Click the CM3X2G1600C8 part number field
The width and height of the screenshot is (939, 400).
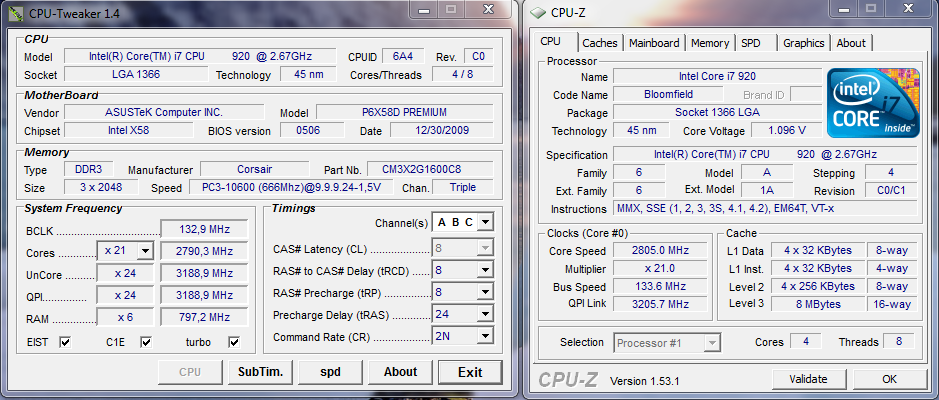tap(430, 169)
